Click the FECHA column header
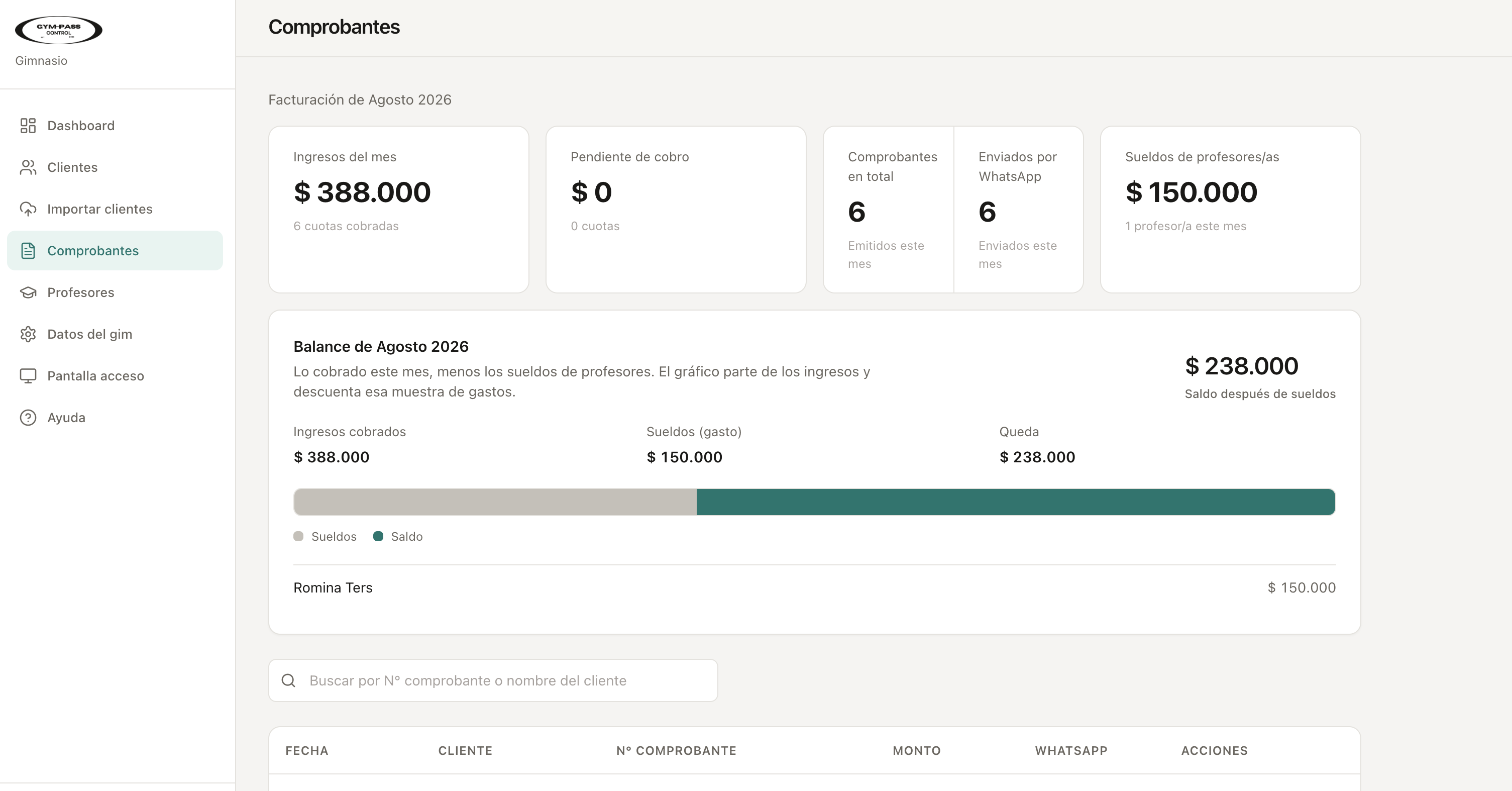 tap(307, 750)
